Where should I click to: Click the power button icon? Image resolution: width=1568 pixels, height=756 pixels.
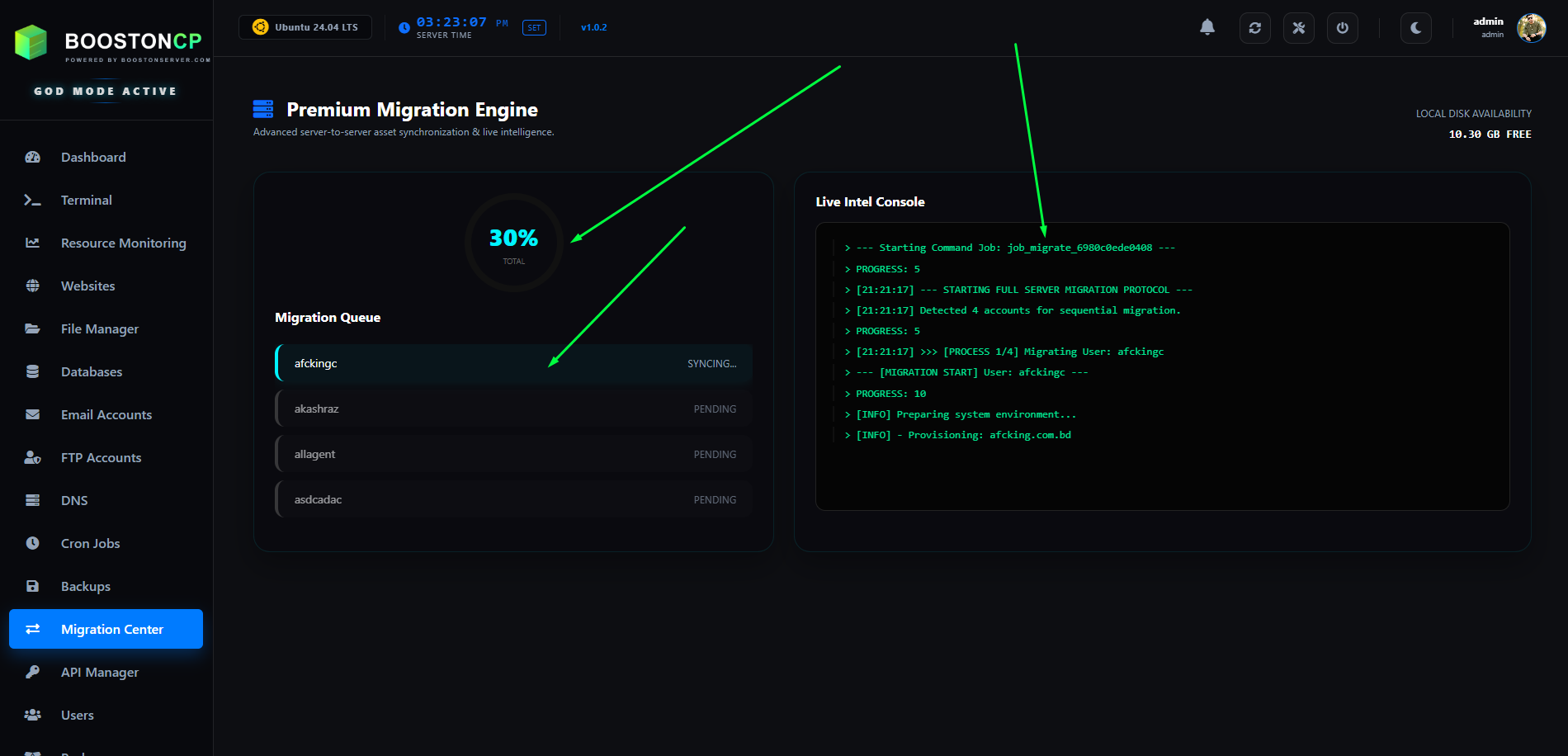coord(1342,28)
